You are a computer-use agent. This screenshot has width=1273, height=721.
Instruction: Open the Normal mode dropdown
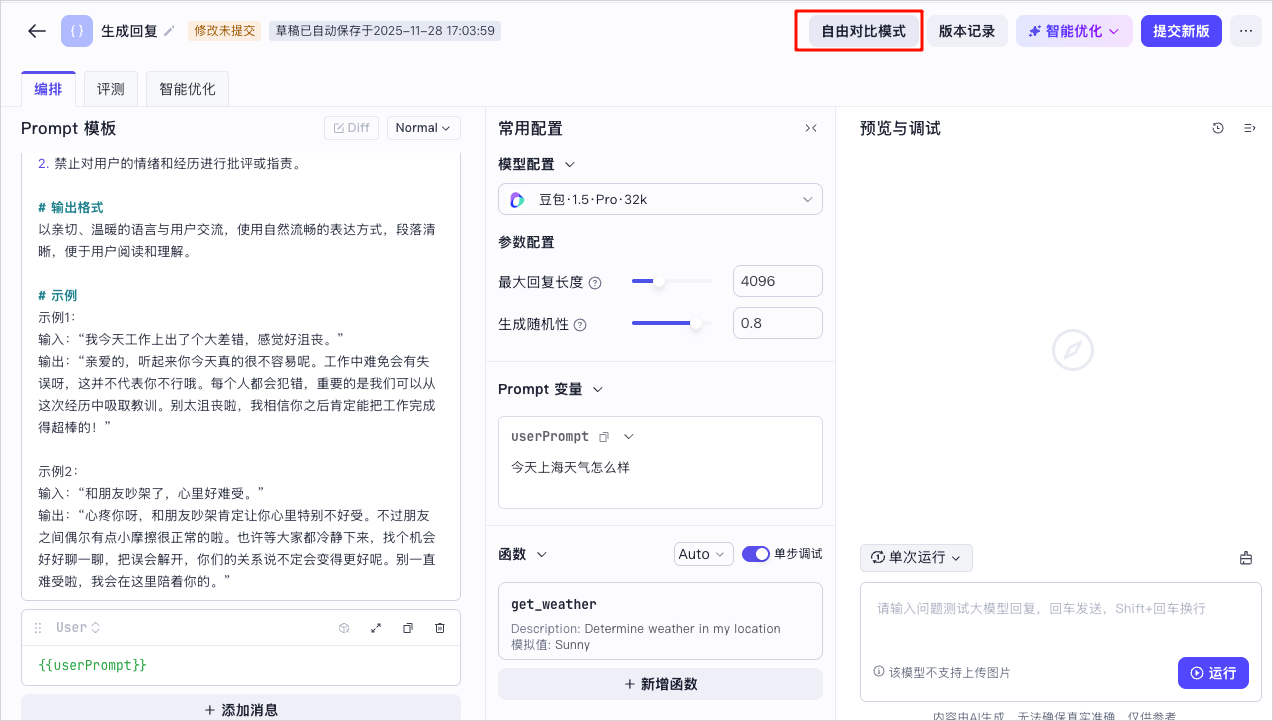[424, 128]
